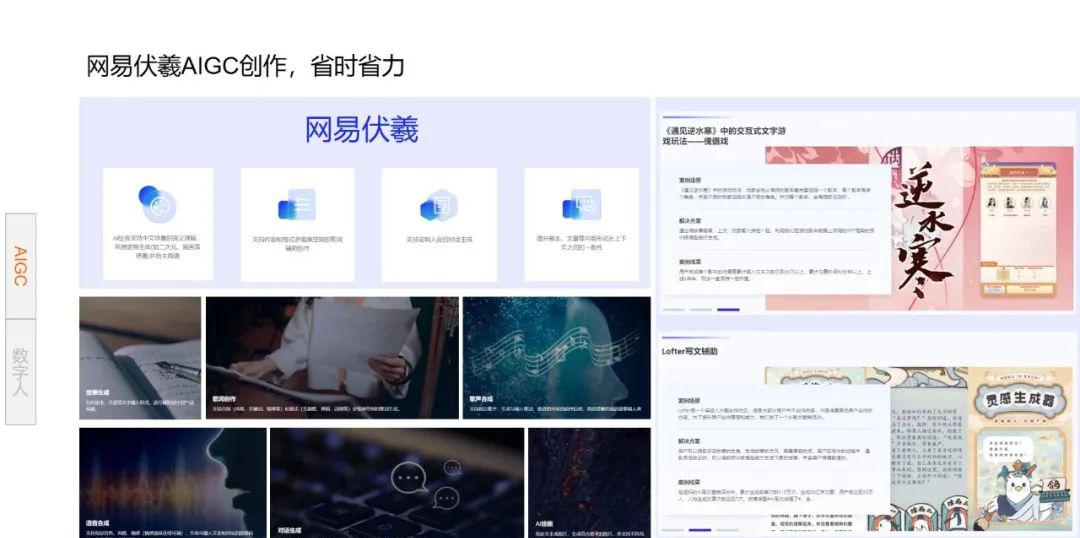Click the 灵感生成器 poster image
The image size is (1080, 538).
pos(1021,448)
